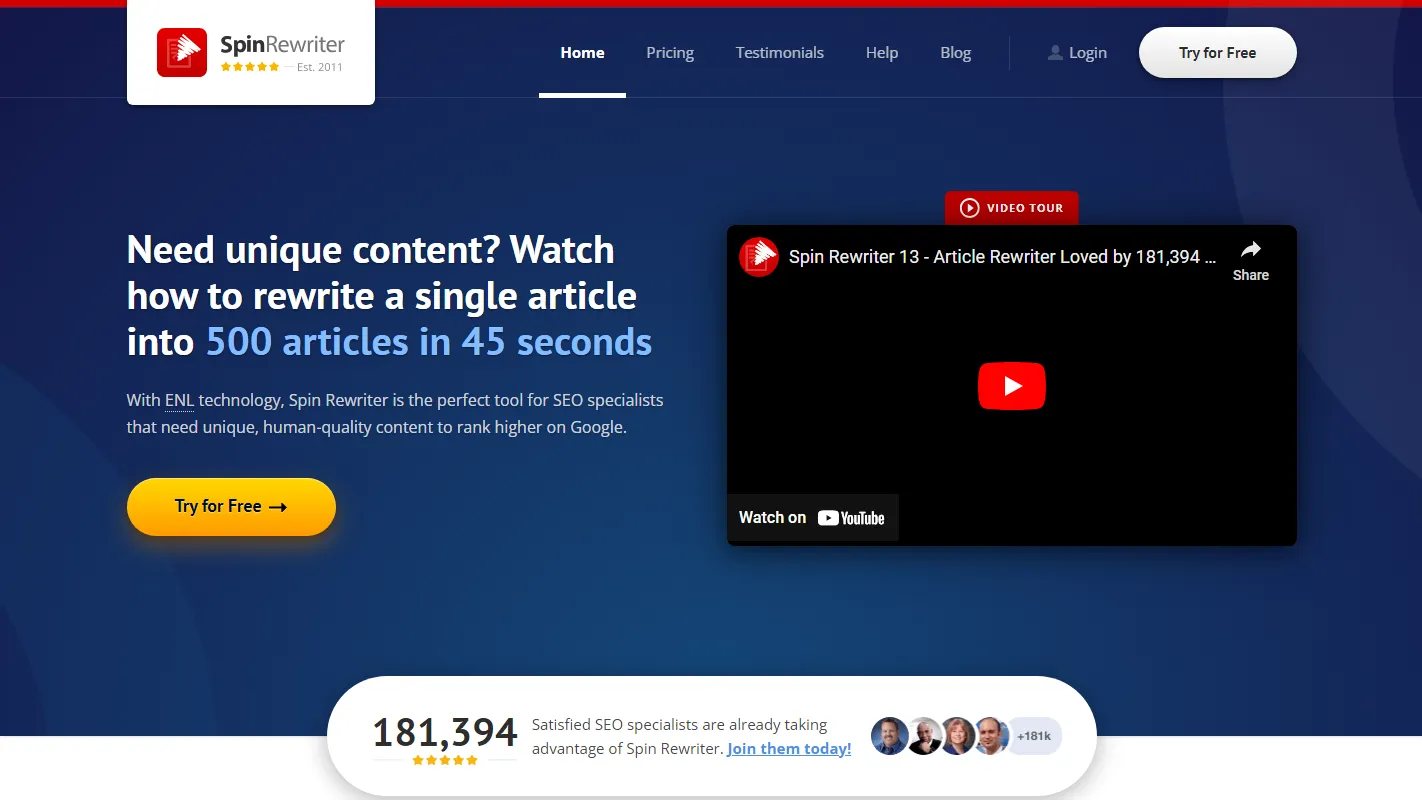Click the user icon beside Login

[x=1055, y=53]
